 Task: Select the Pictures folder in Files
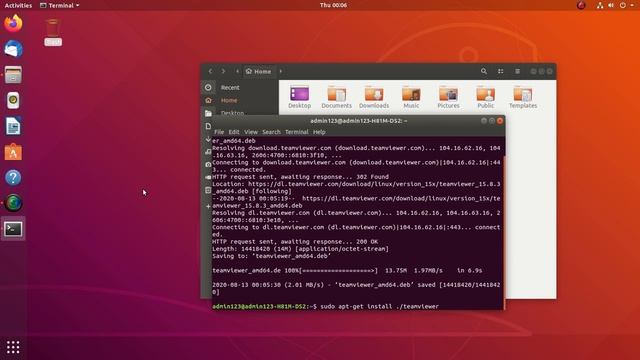point(448,97)
